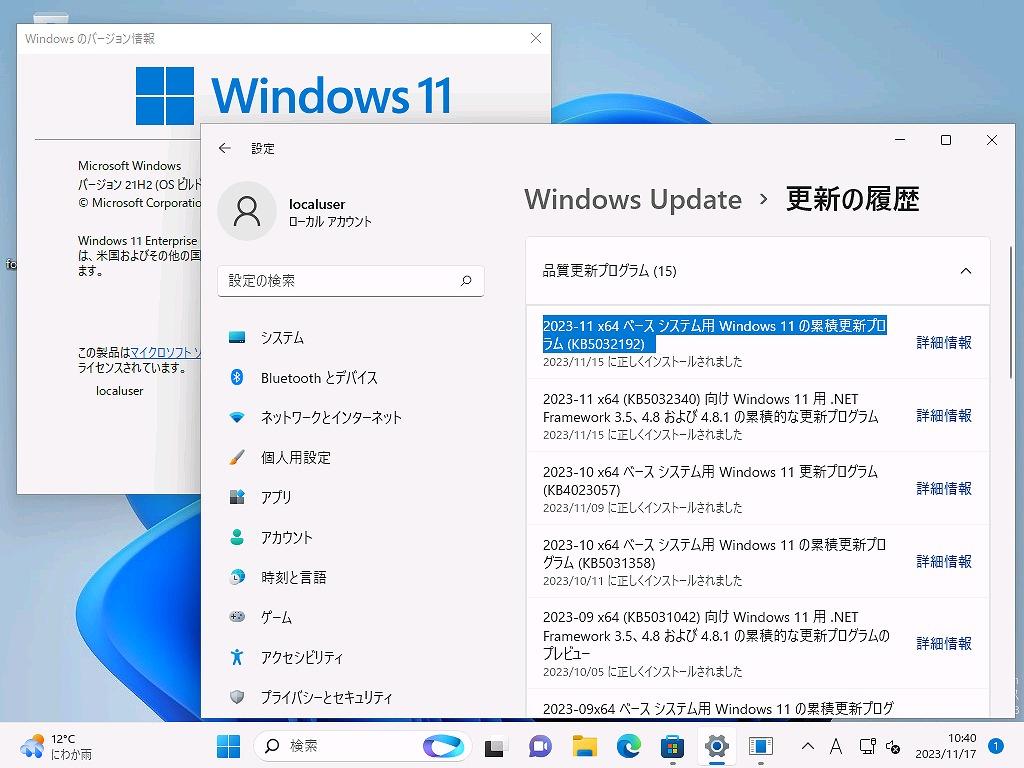Select the アクセシビリティ figure icon in sidebar
Image resolution: width=1024 pixels, height=768 pixels.
coord(237,656)
